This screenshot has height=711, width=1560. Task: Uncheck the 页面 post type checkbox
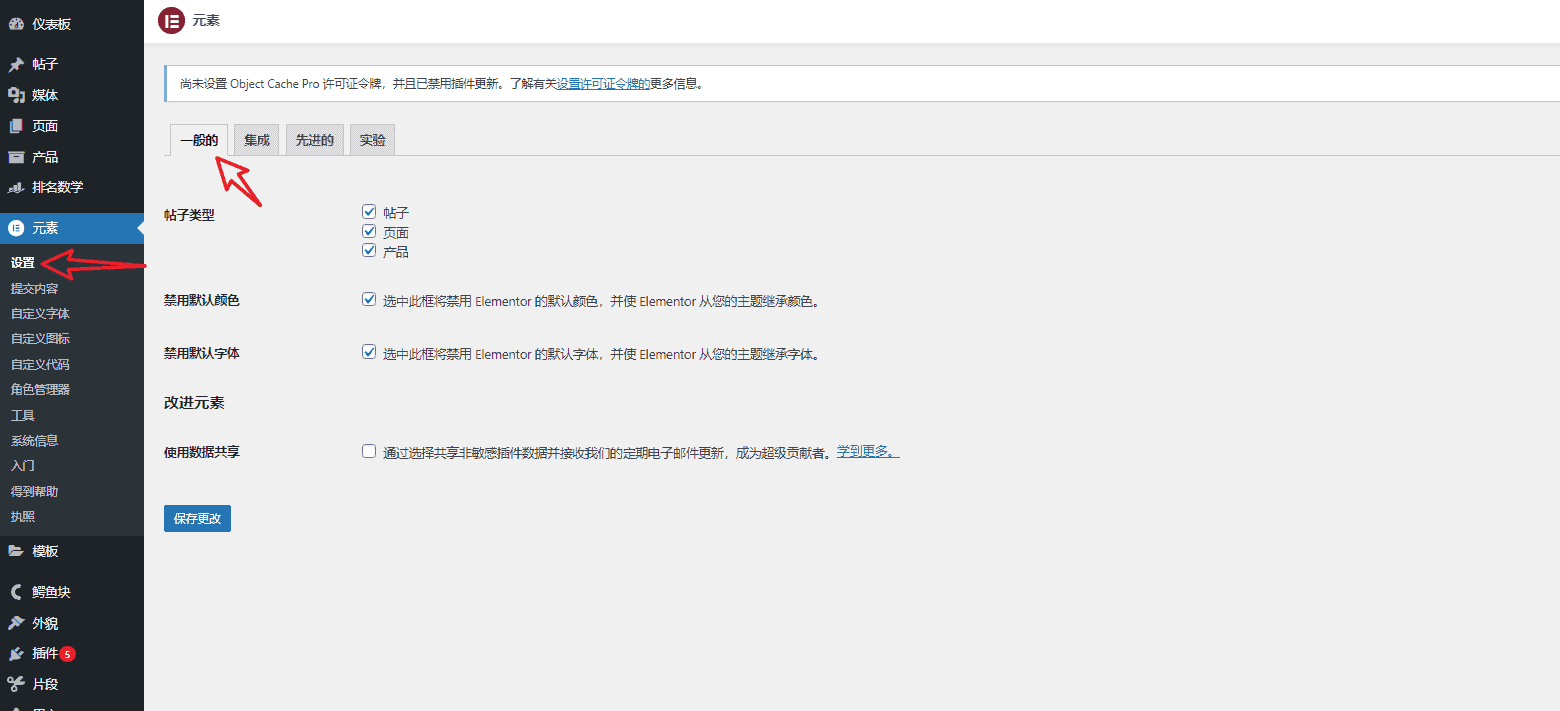pos(369,231)
